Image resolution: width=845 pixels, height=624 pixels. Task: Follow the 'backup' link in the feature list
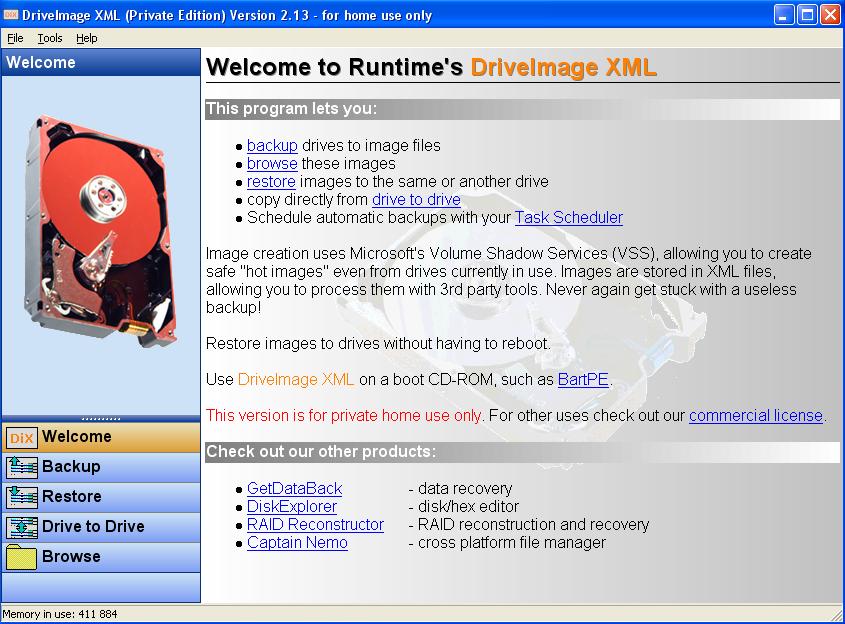272,146
